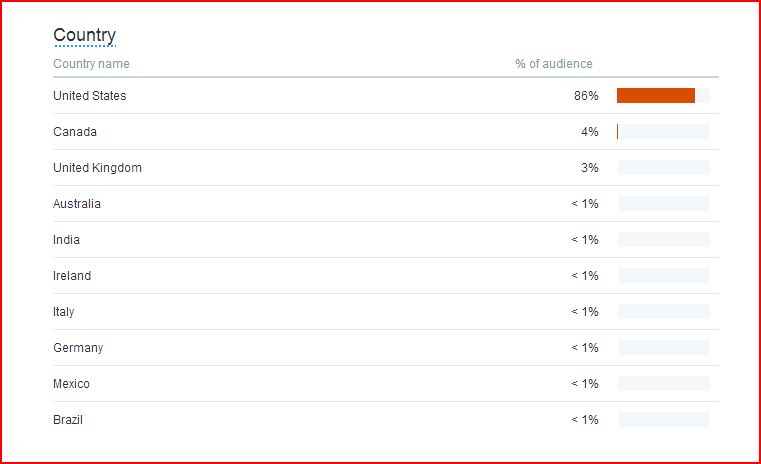
Task: Select the Australia row label
Action: click(77, 203)
